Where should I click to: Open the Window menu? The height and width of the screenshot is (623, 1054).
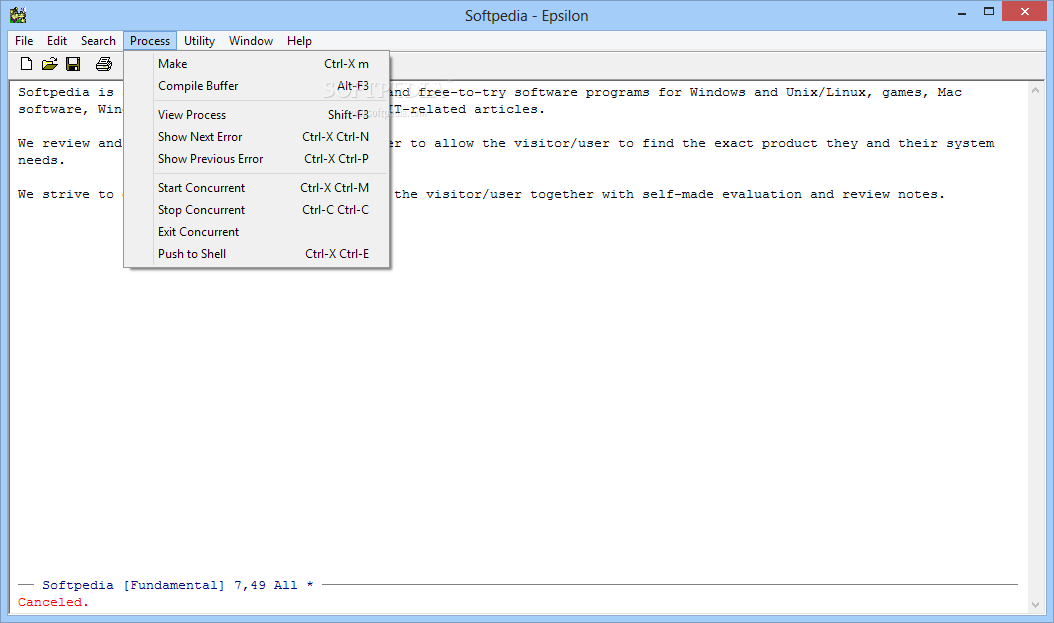[251, 41]
